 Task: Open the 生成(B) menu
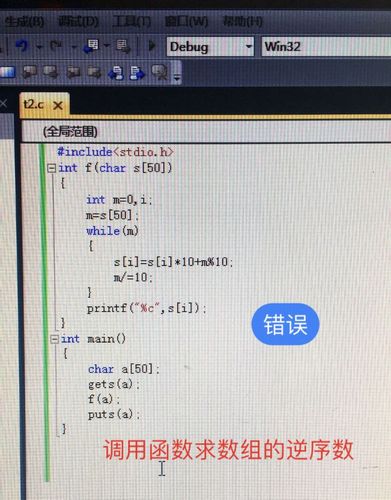point(24,22)
